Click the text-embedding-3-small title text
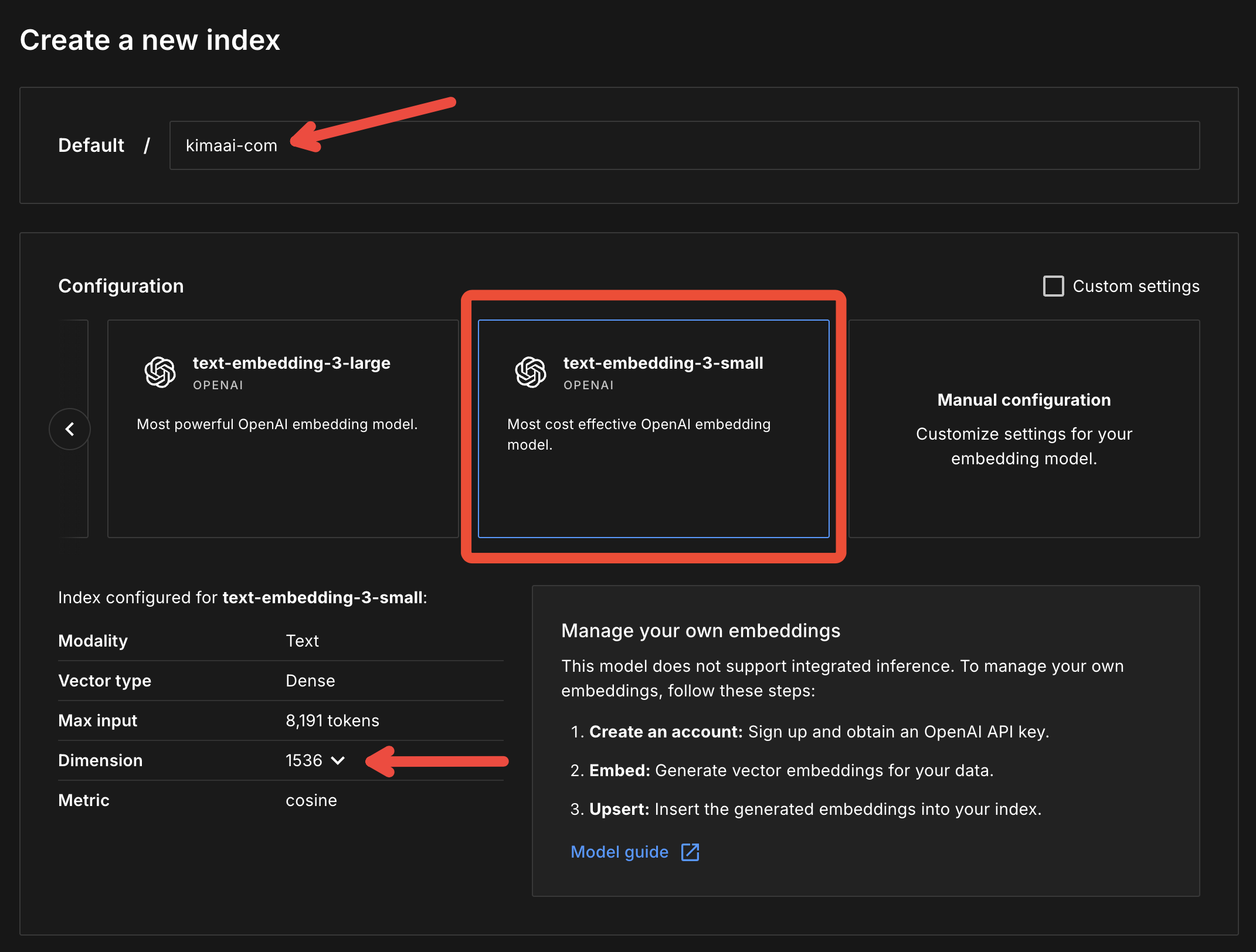 [x=663, y=363]
